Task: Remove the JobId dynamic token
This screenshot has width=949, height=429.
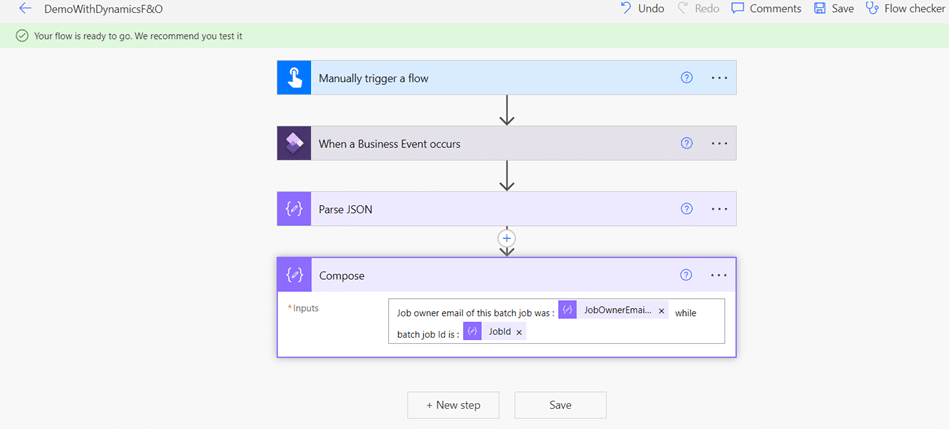Action: (x=519, y=332)
